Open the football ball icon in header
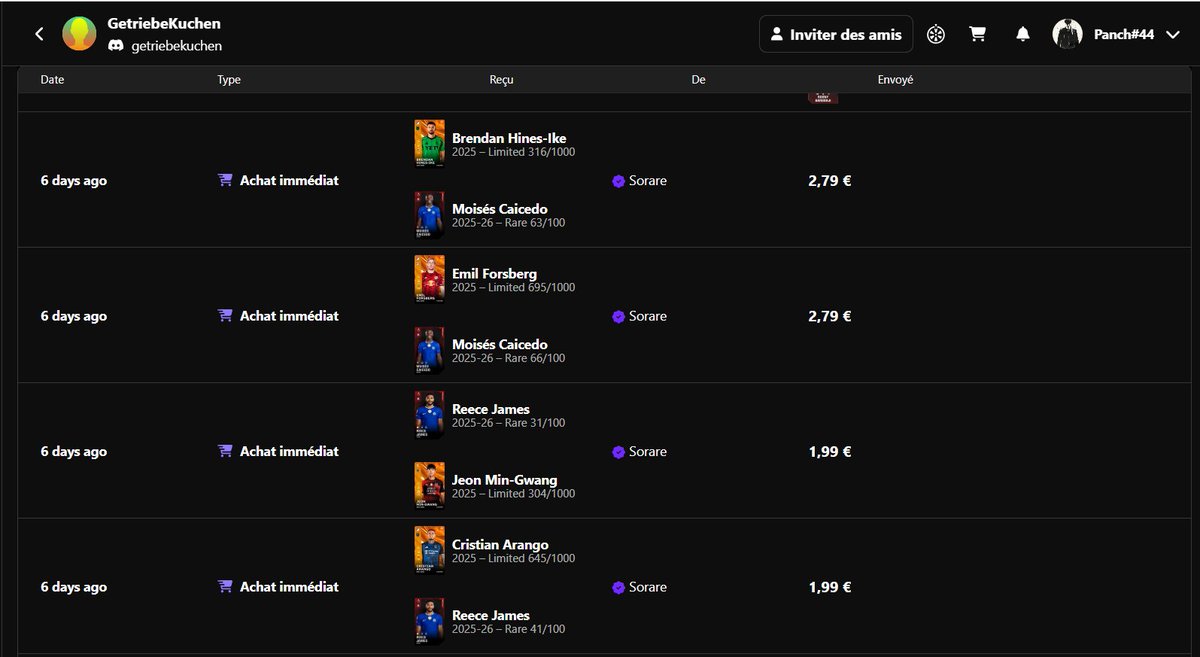 pos(935,34)
